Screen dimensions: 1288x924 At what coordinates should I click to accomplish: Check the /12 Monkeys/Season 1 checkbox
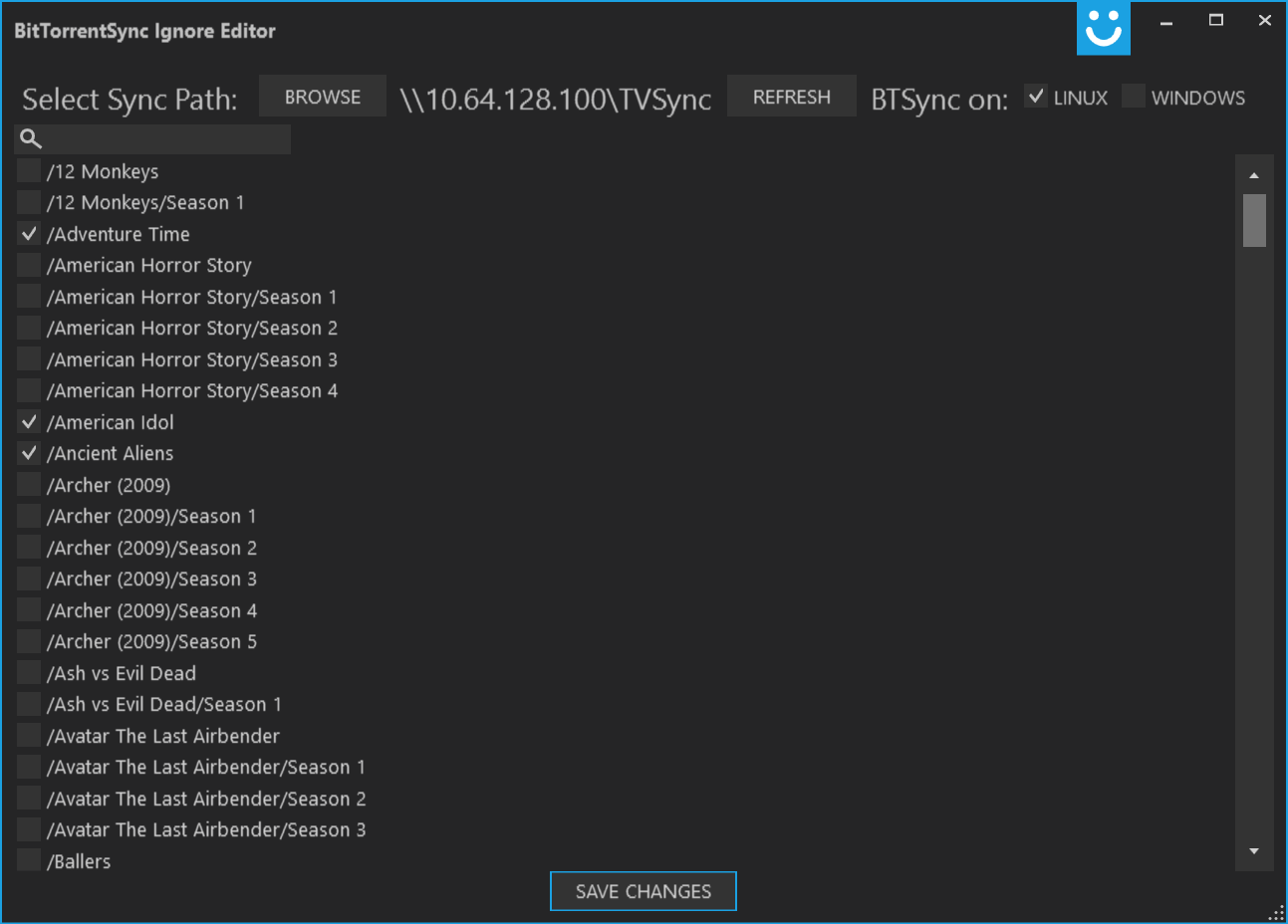coord(29,202)
